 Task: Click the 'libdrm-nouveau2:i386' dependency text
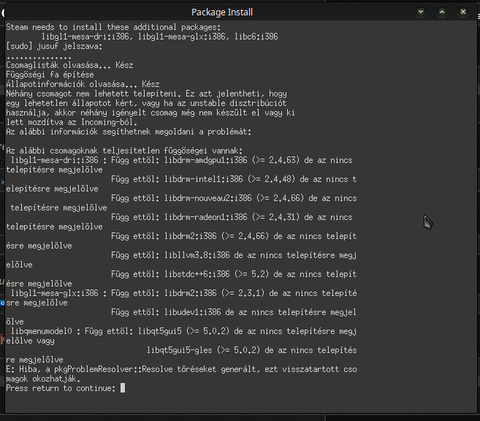point(208,198)
